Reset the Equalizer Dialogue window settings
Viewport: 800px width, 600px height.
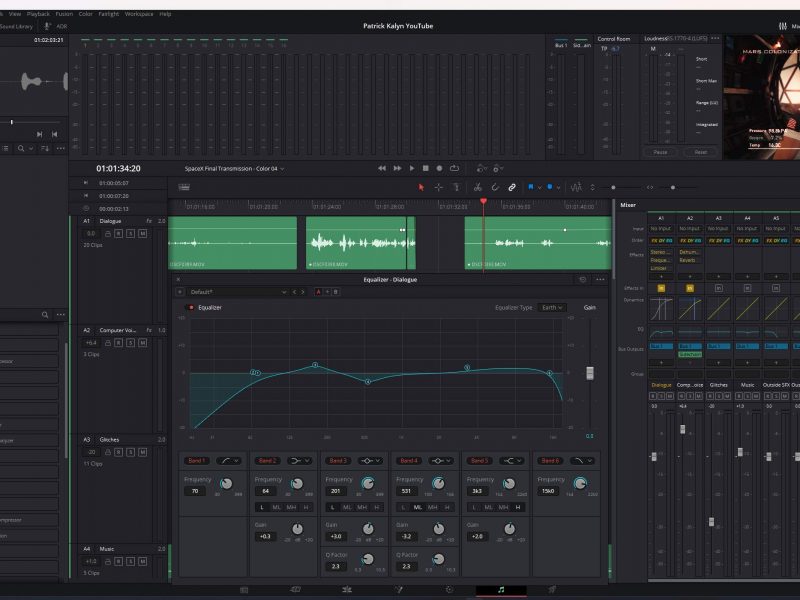point(583,280)
